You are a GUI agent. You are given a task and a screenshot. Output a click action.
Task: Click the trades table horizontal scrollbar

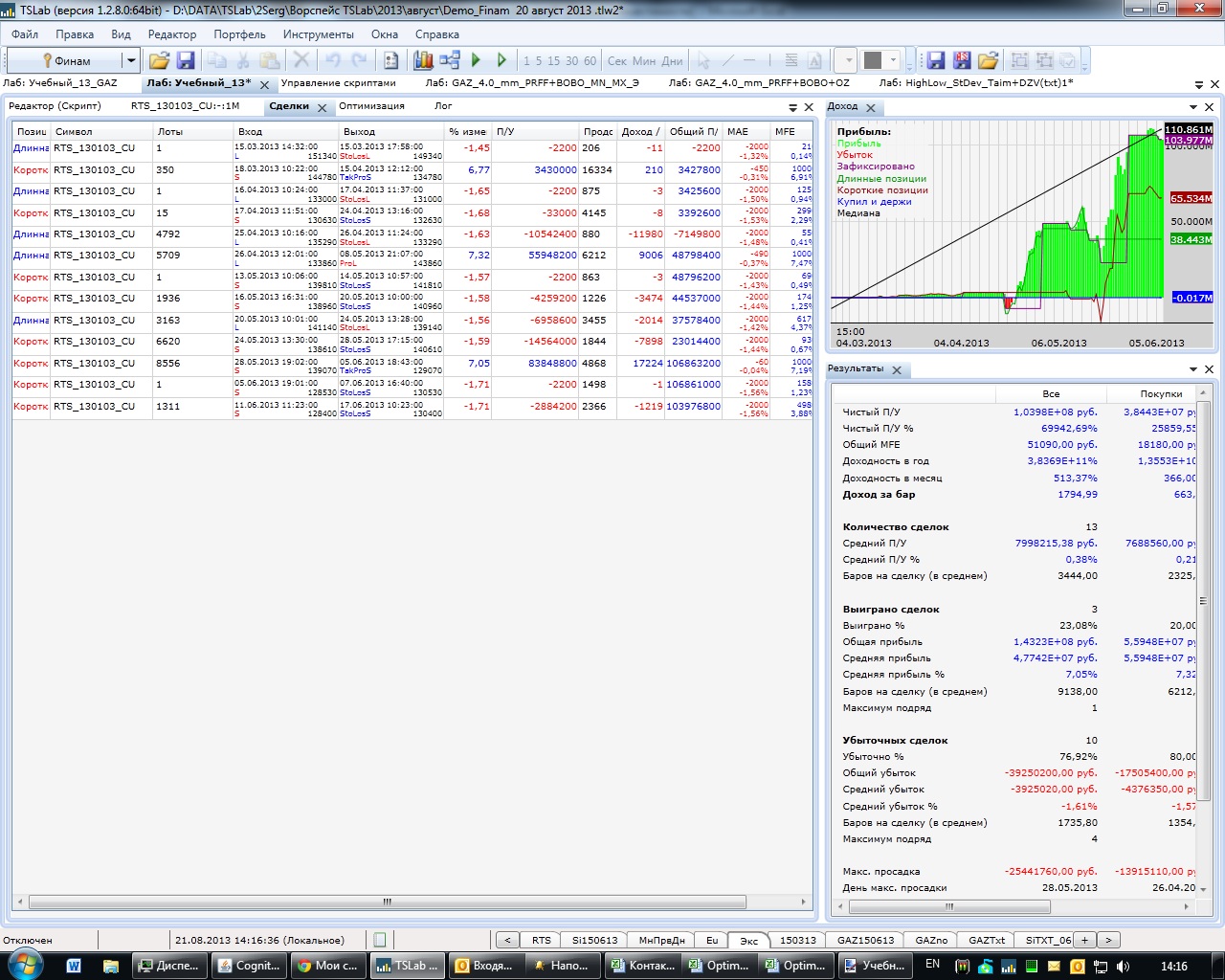tap(387, 902)
